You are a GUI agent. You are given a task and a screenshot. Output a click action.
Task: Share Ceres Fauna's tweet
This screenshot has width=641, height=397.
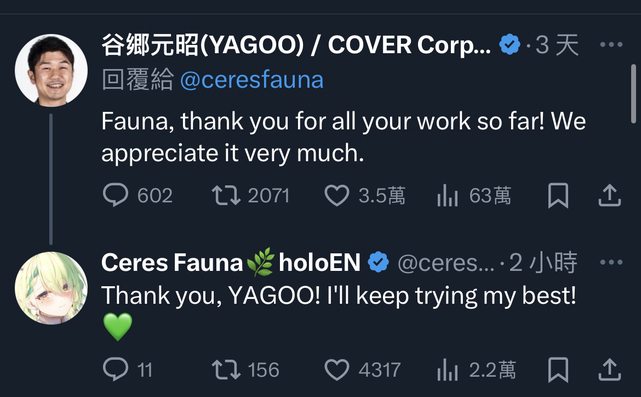[x=610, y=370]
